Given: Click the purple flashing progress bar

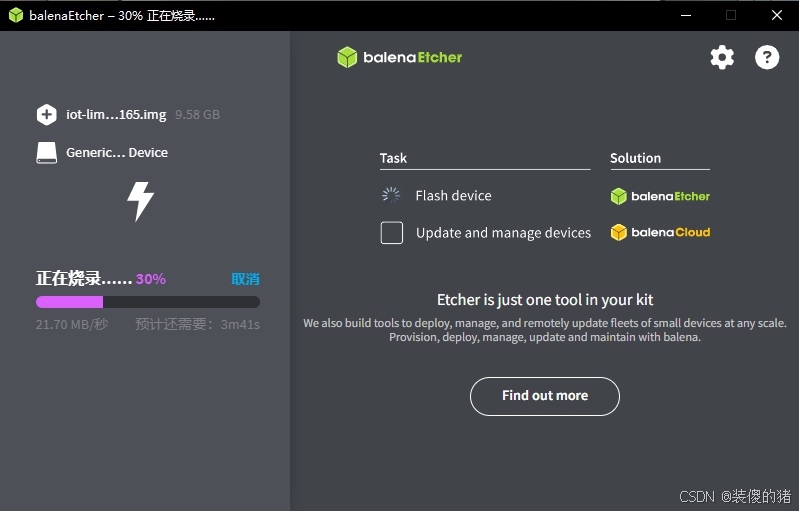Looking at the screenshot, I should pos(148,302).
